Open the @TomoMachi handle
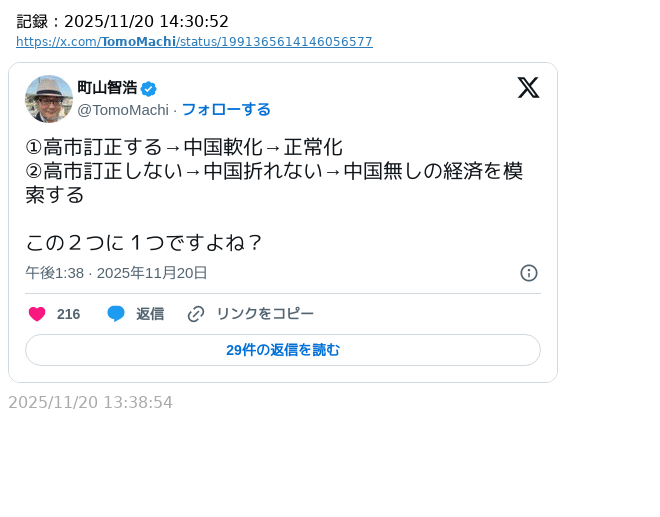The image size is (660, 517). (123, 110)
